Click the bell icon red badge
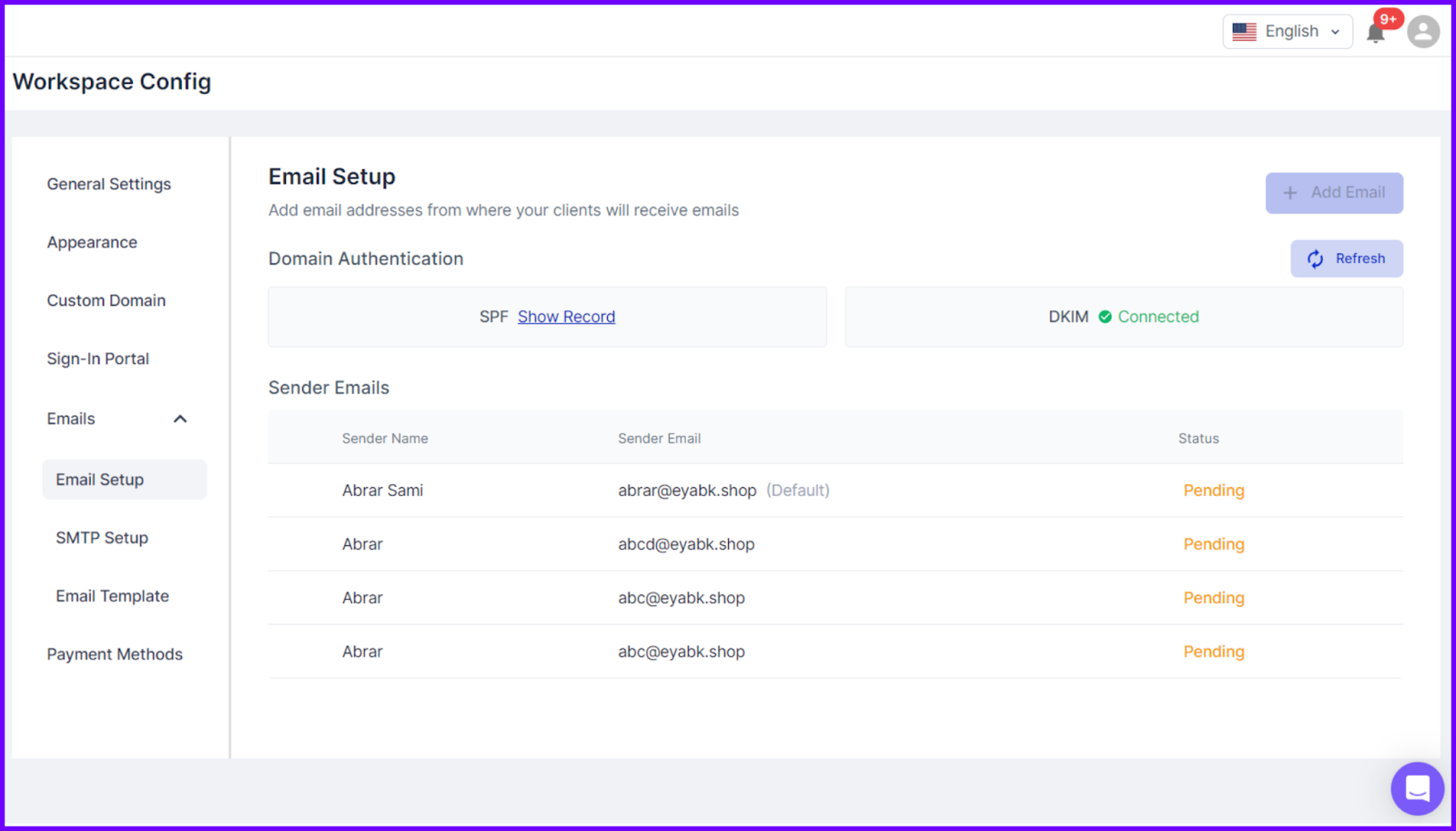This screenshot has width=1456, height=831. [1388, 17]
